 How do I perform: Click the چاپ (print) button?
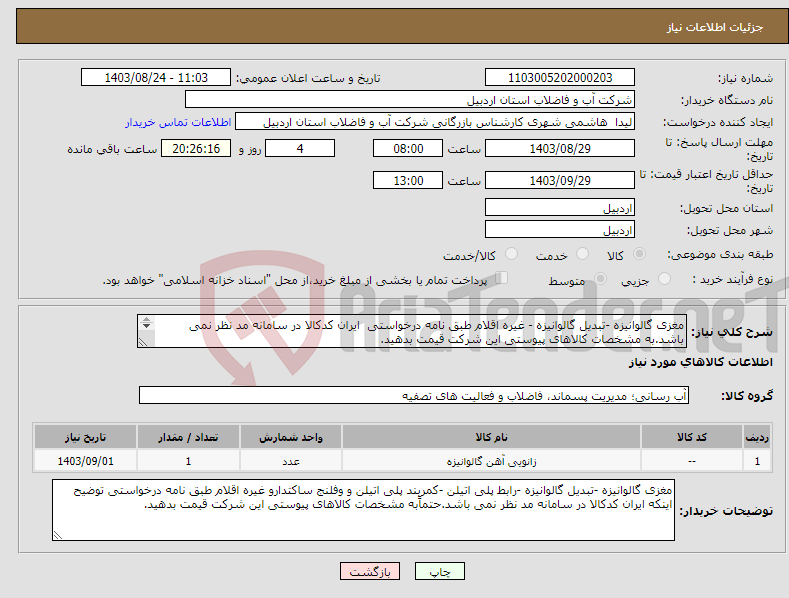tap(439, 571)
